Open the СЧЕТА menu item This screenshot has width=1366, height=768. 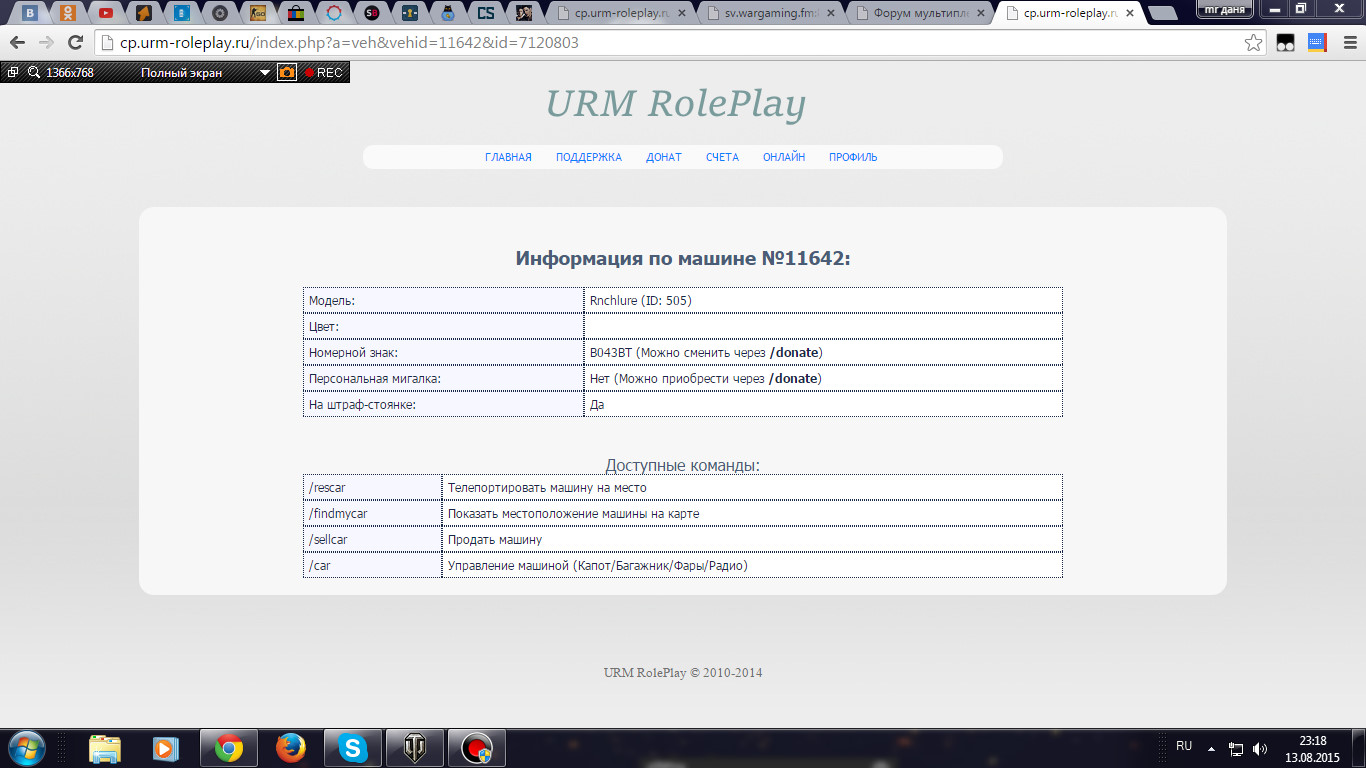(x=722, y=157)
